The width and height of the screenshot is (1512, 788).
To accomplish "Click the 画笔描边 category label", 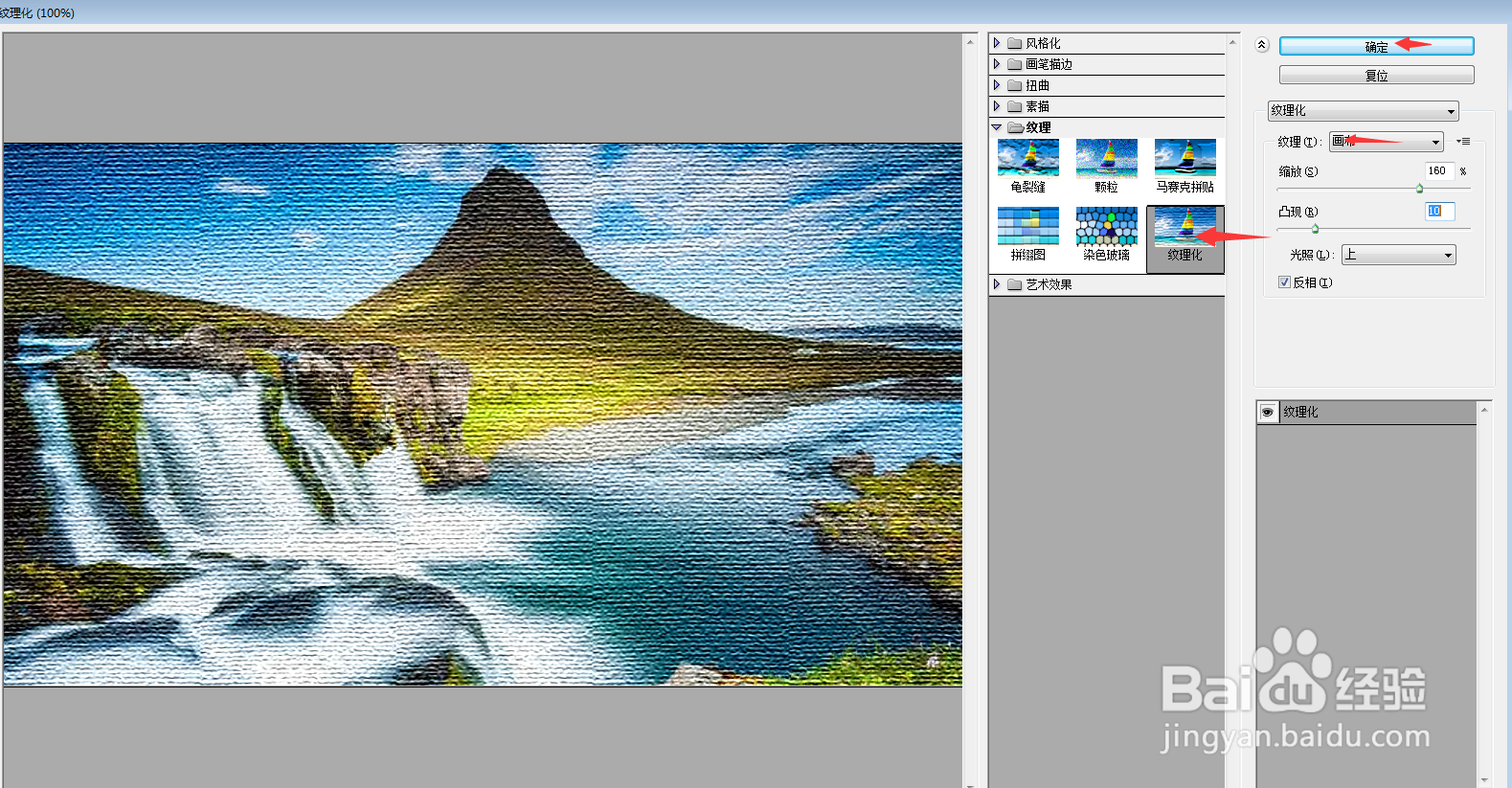I will click(x=1049, y=64).
